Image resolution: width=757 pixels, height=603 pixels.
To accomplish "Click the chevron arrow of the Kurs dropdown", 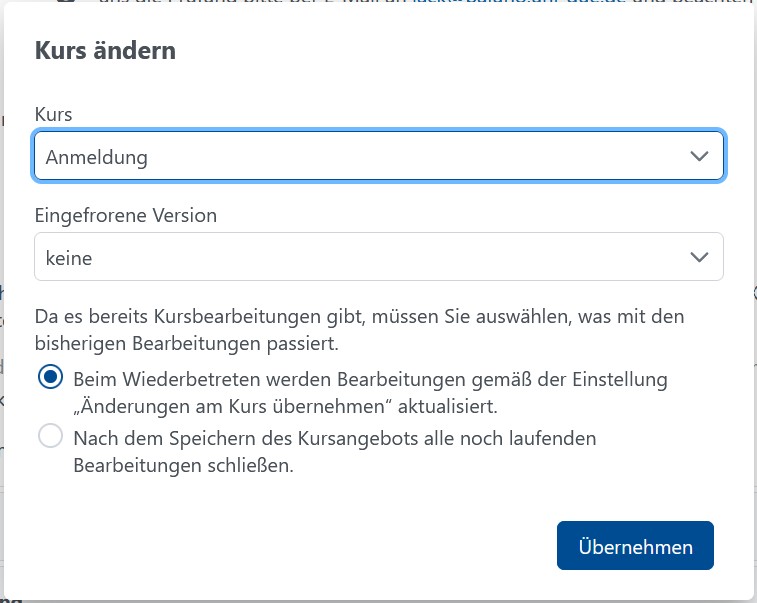I will click(x=699, y=157).
